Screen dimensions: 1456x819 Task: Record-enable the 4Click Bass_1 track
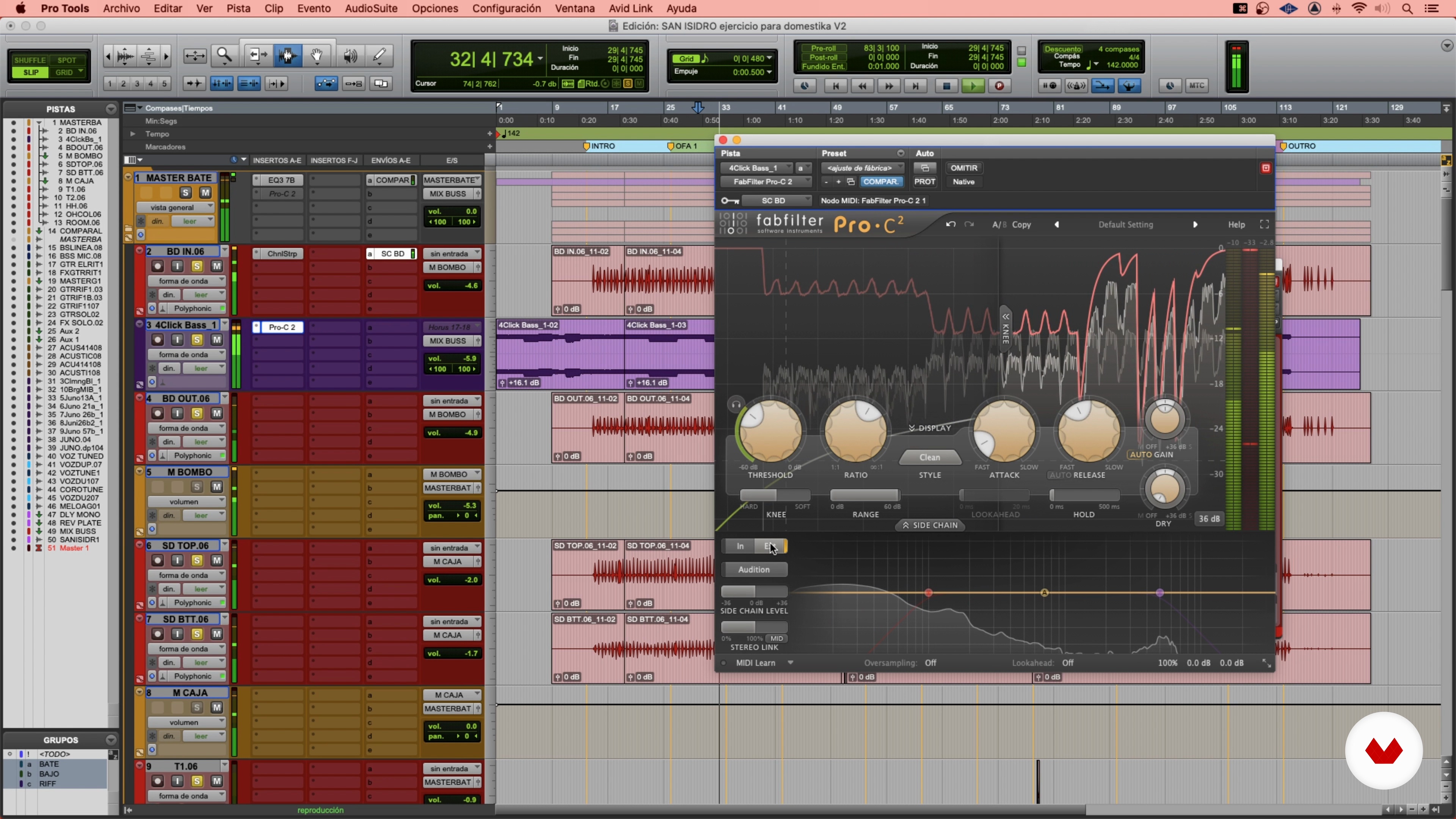click(x=157, y=340)
